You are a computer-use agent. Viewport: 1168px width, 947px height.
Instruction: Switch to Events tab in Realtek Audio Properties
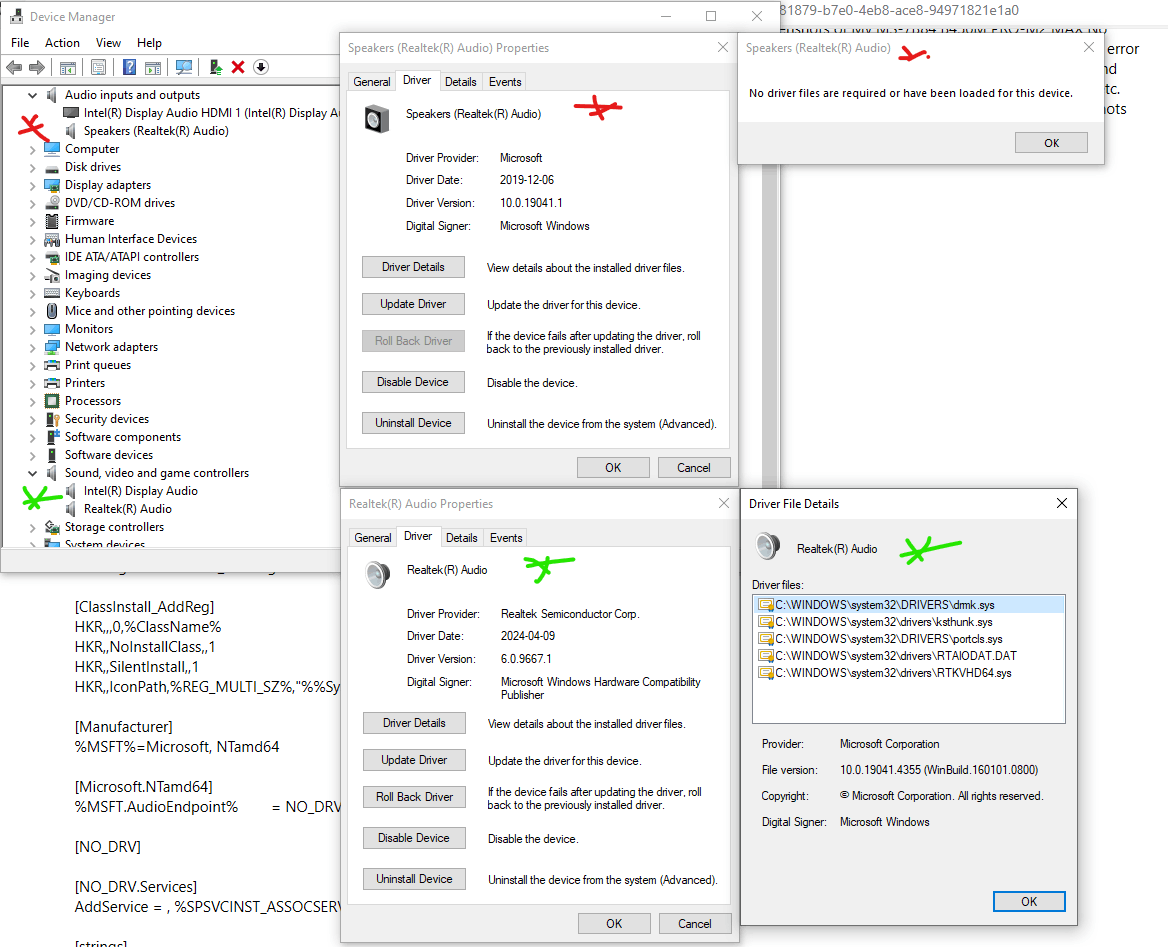click(506, 538)
